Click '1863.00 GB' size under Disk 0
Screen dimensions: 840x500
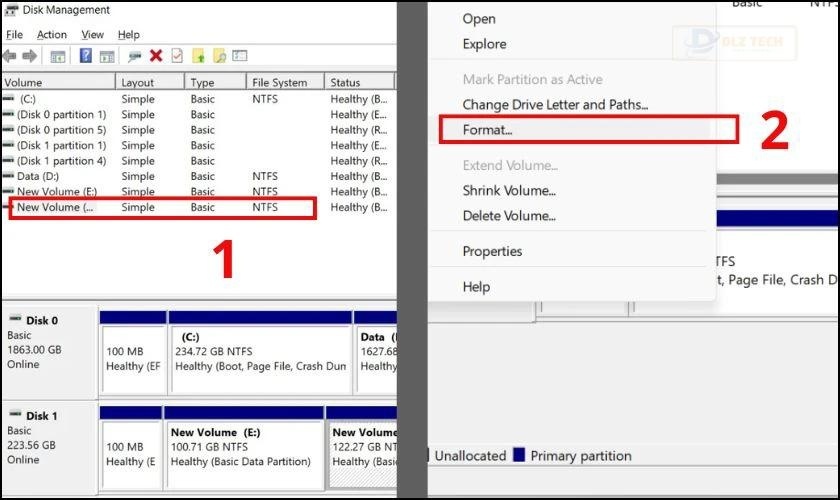34,349
